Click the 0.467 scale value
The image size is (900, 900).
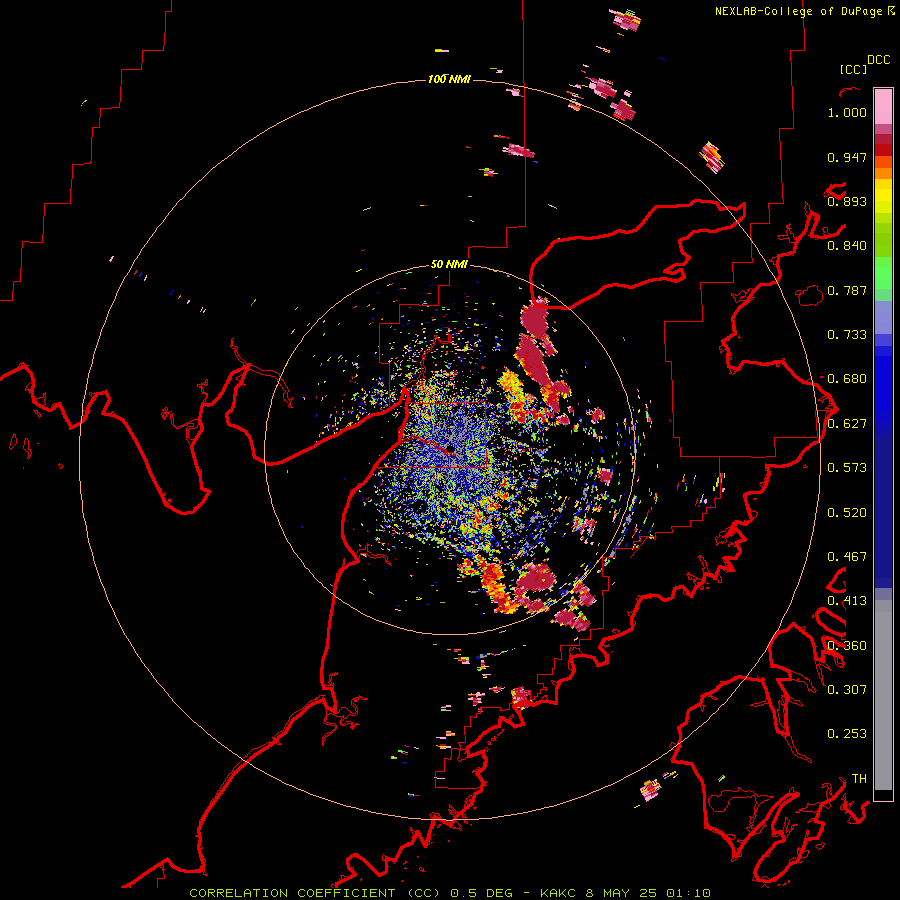tap(847, 557)
